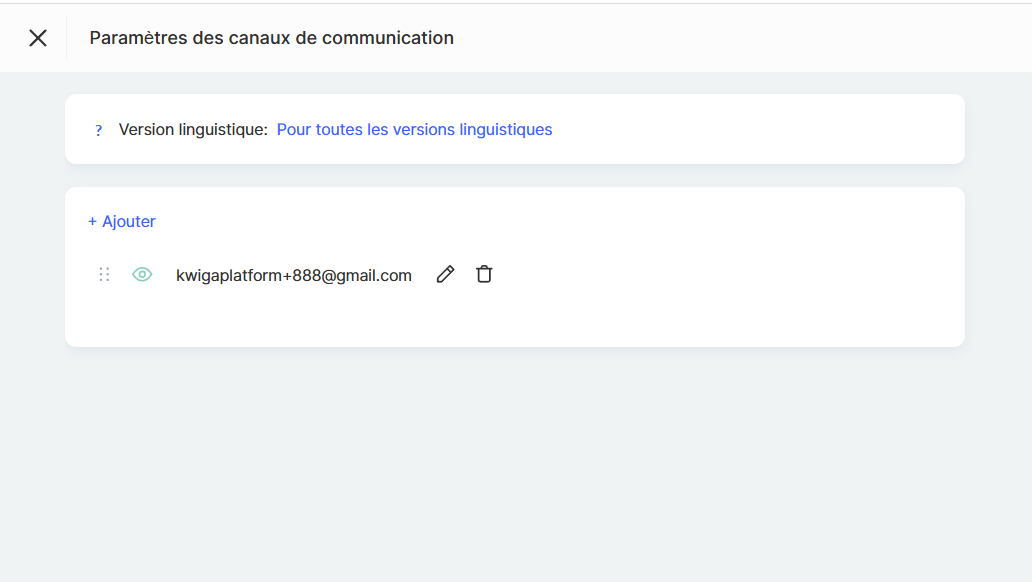
Task: Select Pour toutes les versions linguistiques
Action: click(414, 130)
